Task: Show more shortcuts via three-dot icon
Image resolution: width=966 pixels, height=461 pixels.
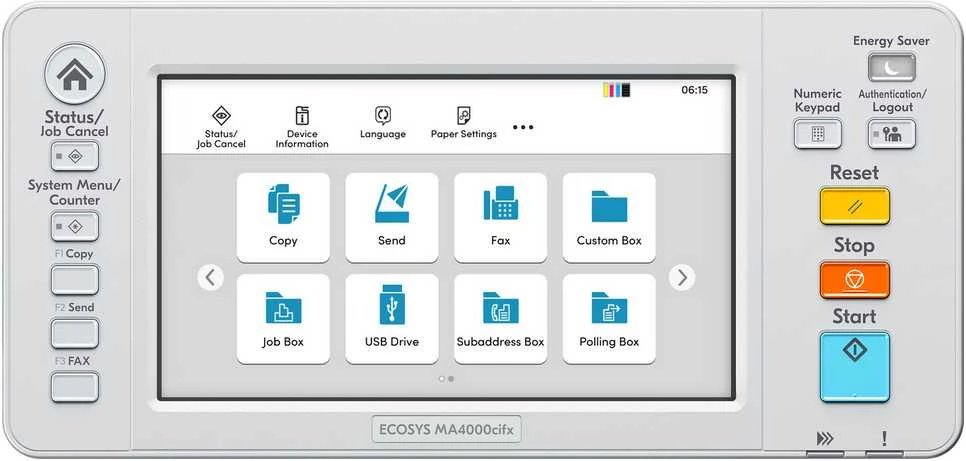Action: (523, 128)
